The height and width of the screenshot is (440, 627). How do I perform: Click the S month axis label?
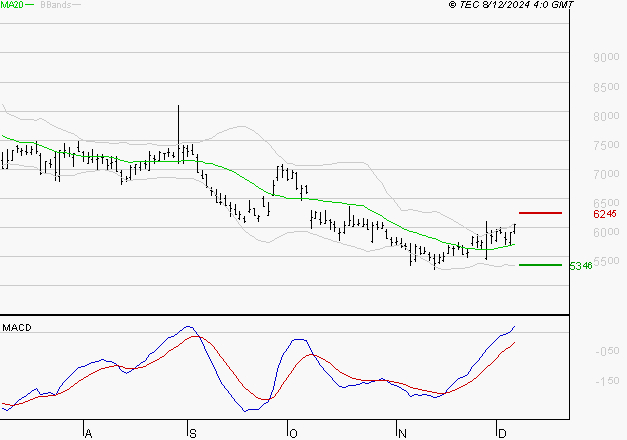[x=193, y=434]
